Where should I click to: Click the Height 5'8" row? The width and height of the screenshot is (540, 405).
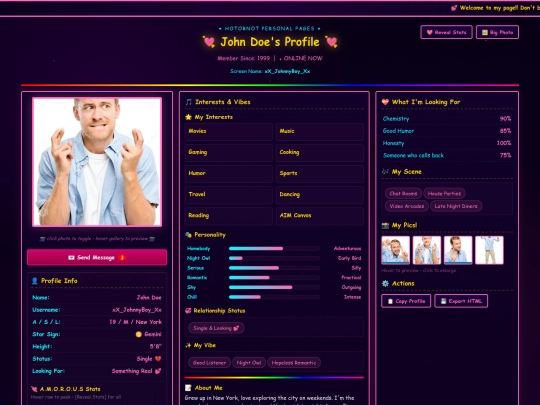[97, 346]
